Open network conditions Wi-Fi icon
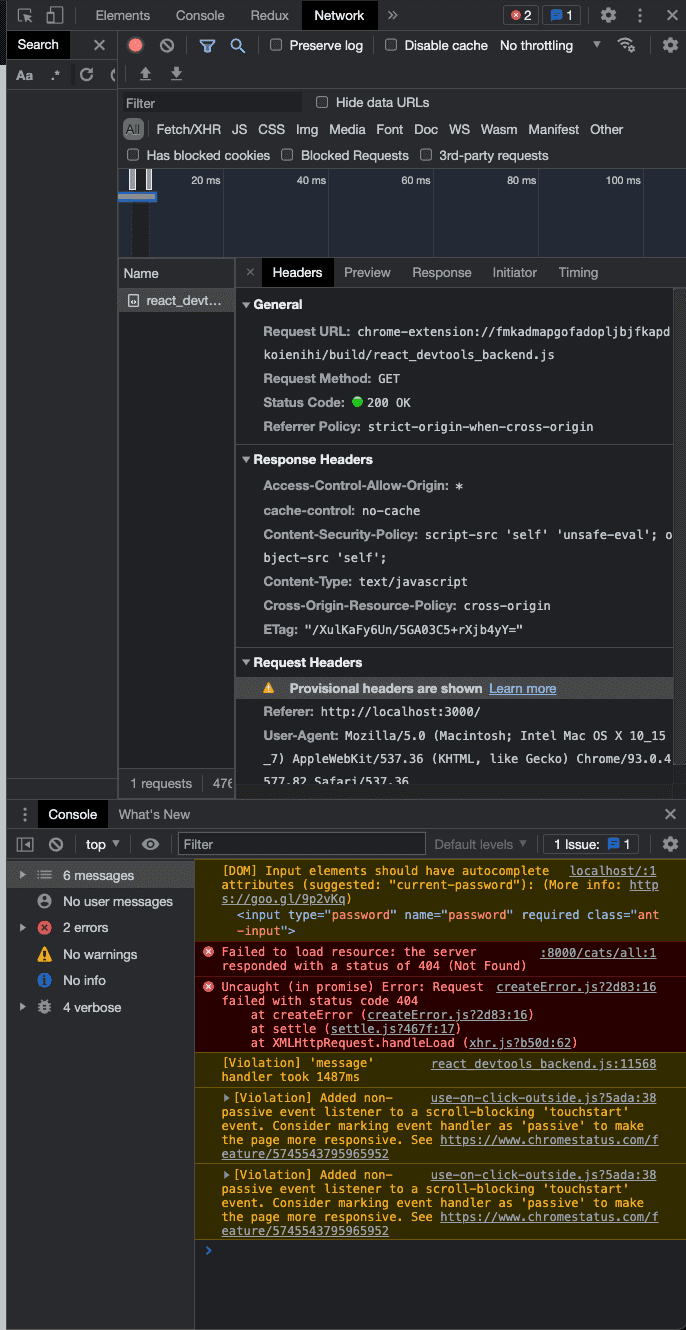The width and height of the screenshot is (686, 1330). click(626, 45)
